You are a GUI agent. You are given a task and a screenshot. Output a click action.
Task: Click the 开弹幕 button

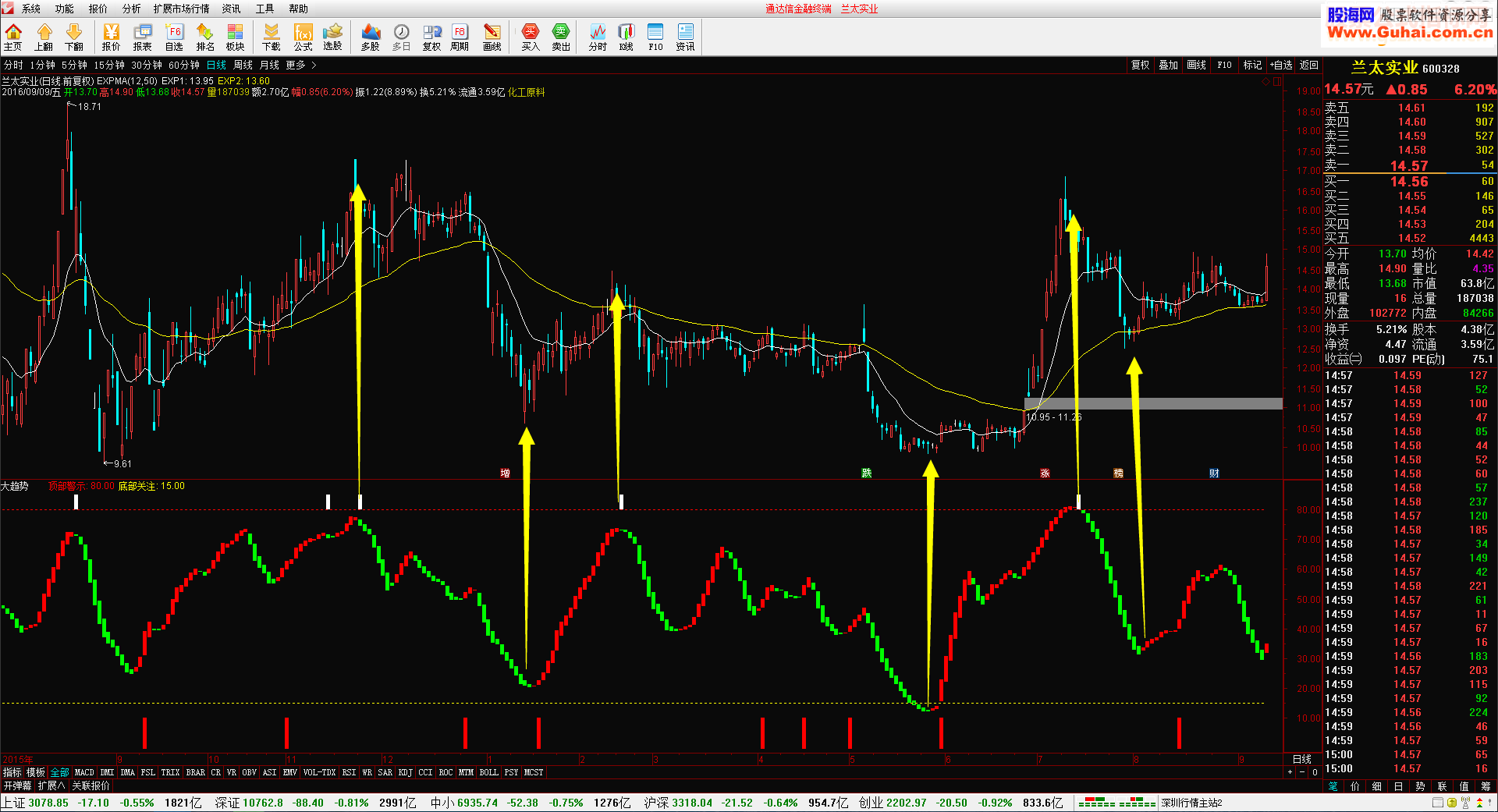tap(17, 785)
